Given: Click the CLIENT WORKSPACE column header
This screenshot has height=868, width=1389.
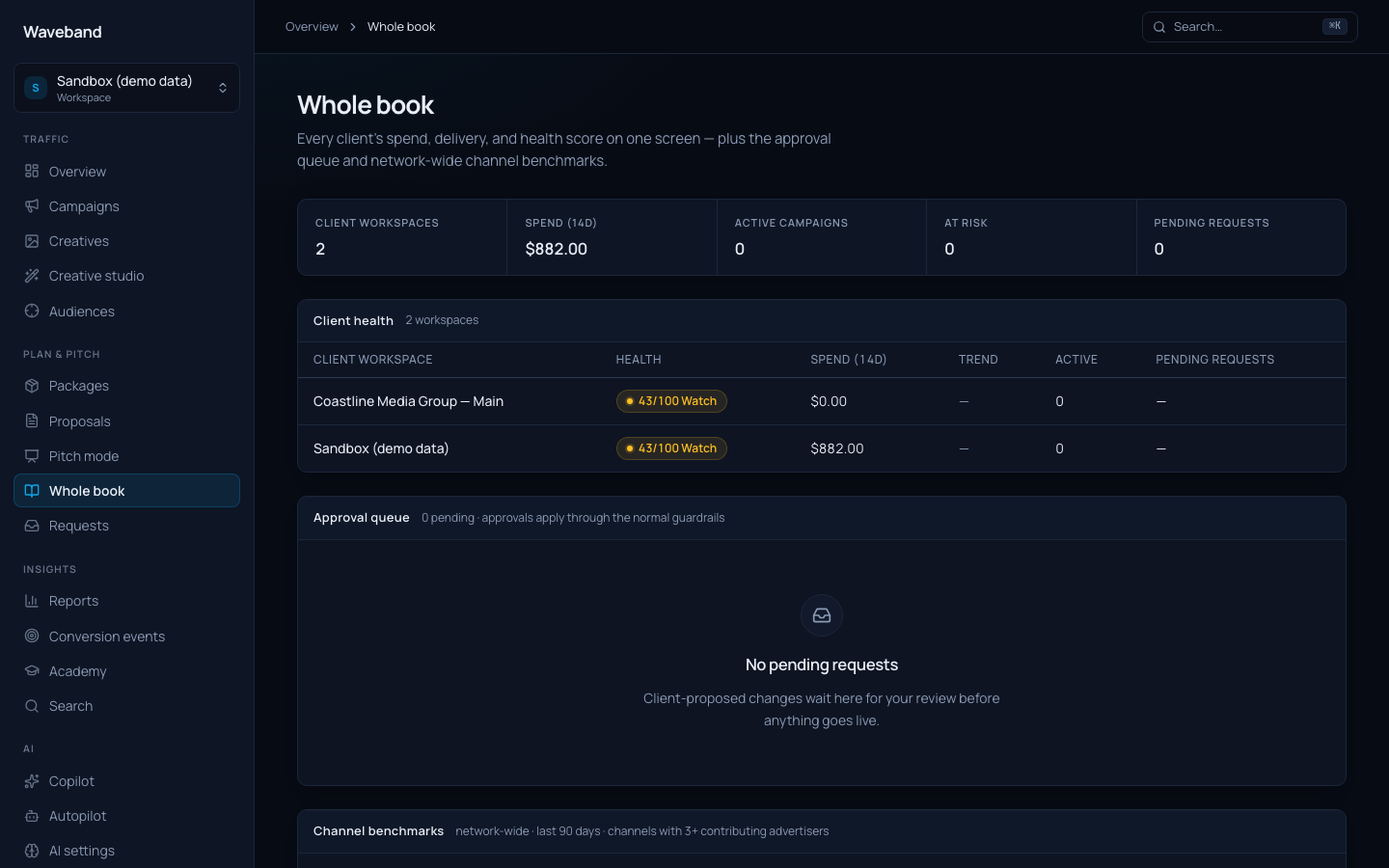Looking at the screenshot, I should click(x=373, y=360).
